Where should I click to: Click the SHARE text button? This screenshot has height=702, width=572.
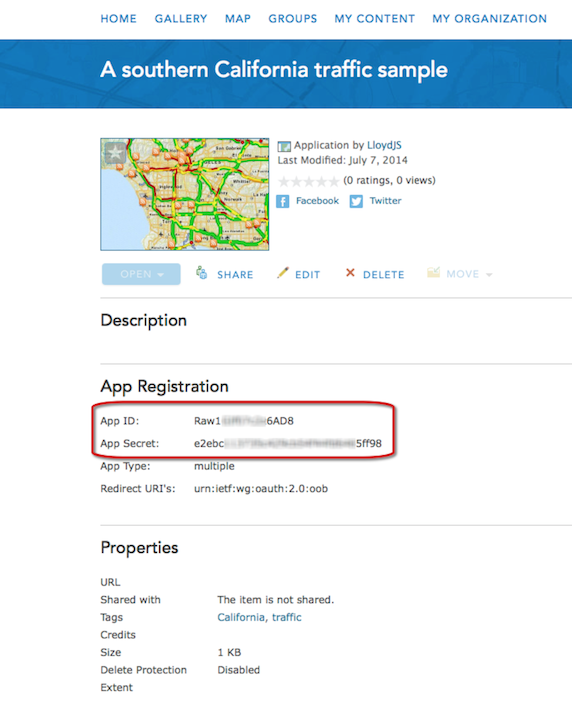point(235,274)
